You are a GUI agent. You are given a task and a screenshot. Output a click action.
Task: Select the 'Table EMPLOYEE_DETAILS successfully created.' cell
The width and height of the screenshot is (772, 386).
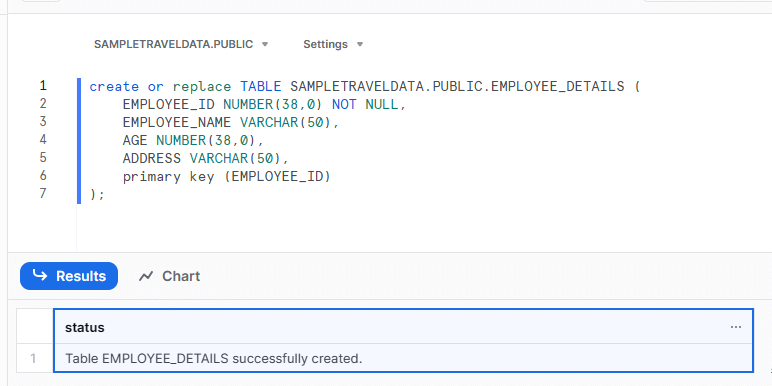403,358
